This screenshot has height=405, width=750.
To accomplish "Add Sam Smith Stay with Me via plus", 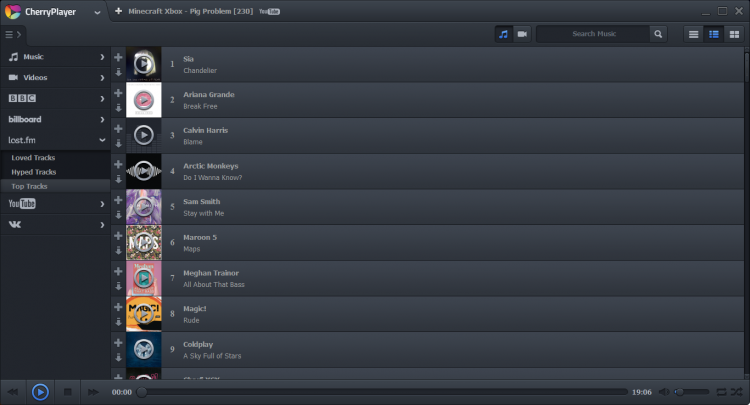I will (x=118, y=200).
